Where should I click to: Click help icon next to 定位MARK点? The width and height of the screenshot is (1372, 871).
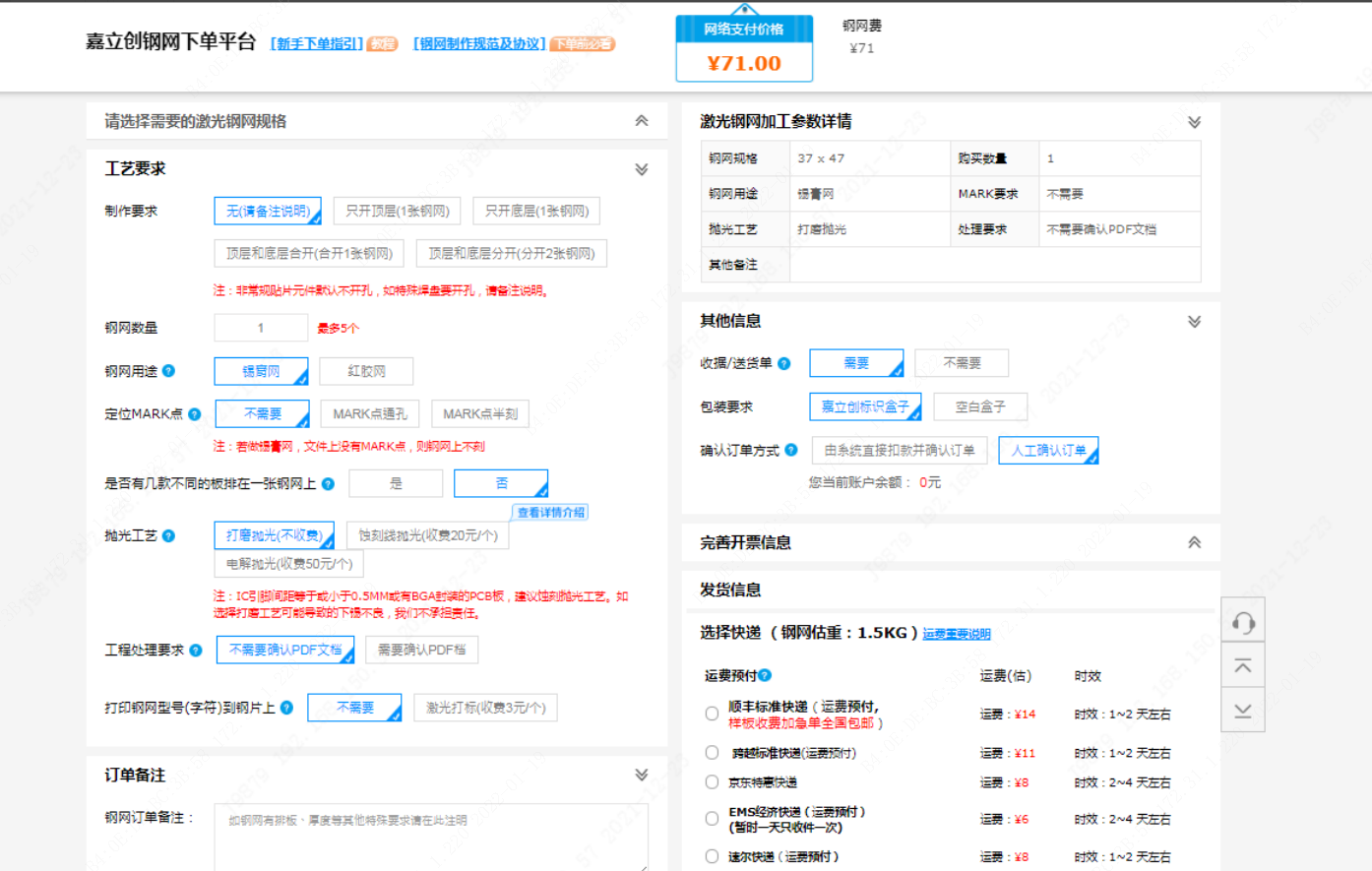click(195, 414)
